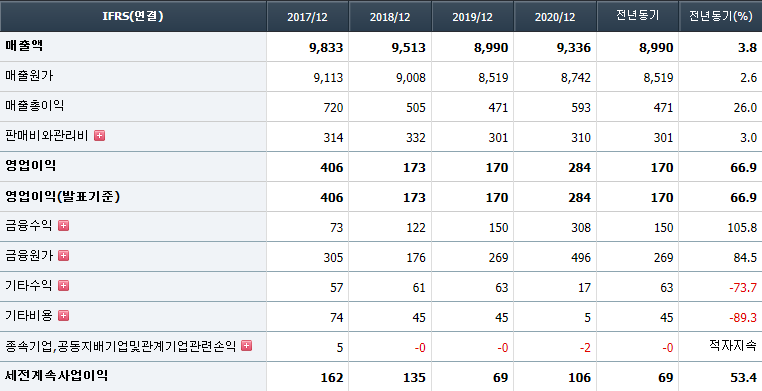Click 매출총이익 value 505
Screen dimensions: 762x391
[416, 108]
